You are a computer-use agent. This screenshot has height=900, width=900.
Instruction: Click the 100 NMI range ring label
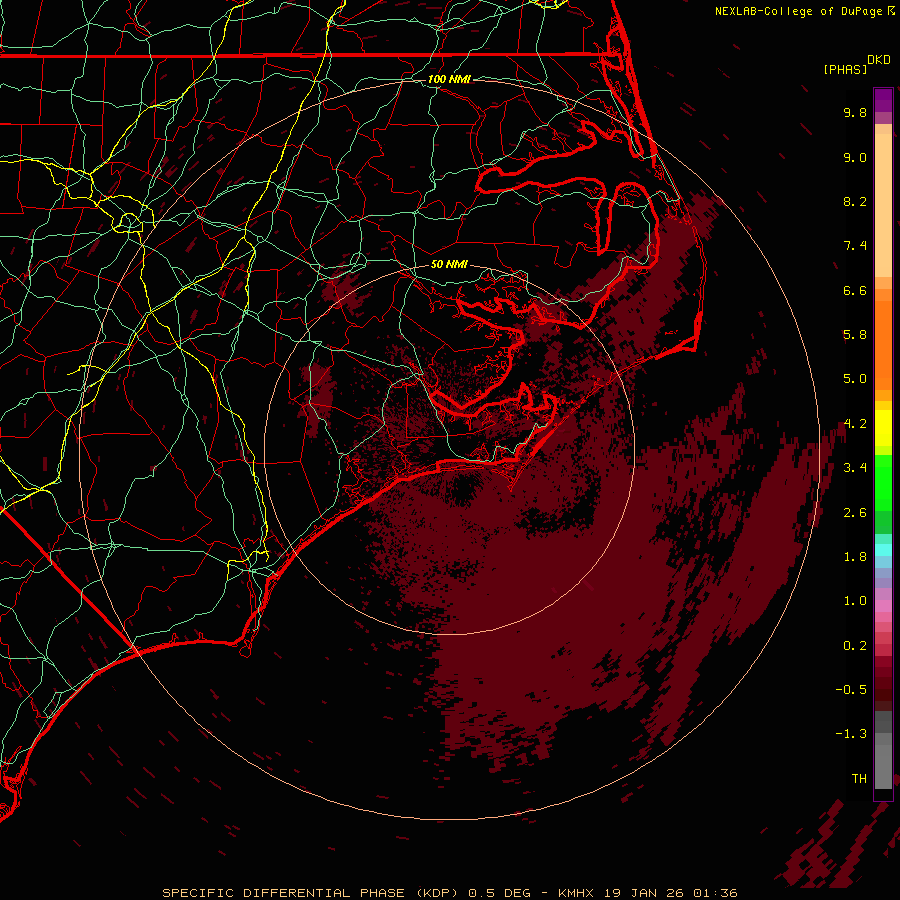(x=449, y=79)
